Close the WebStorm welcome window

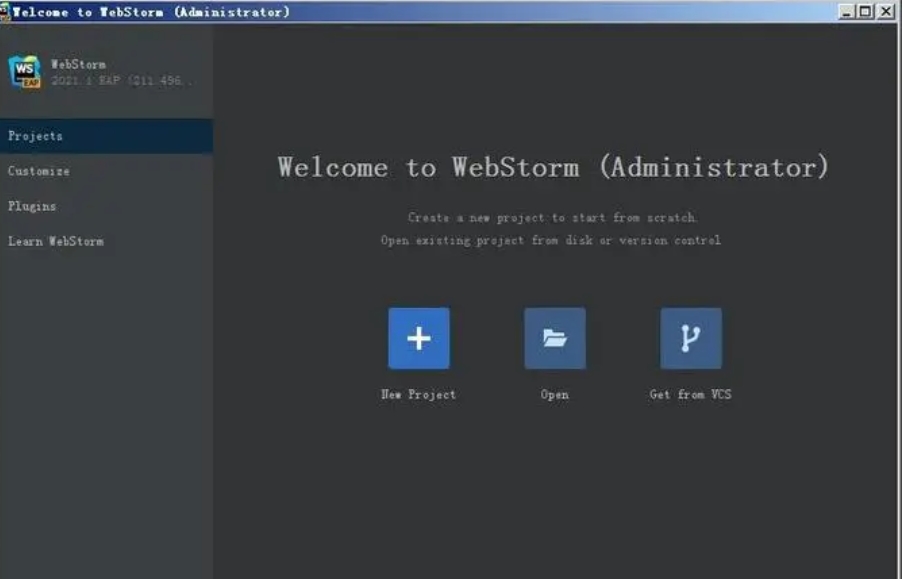point(886,11)
